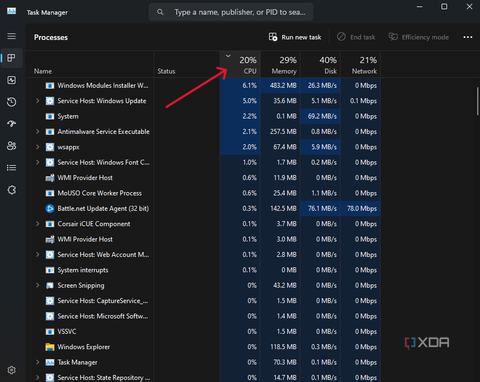The height and width of the screenshot is (382, 480).
Task: Click the End task button
Action: 356,37
